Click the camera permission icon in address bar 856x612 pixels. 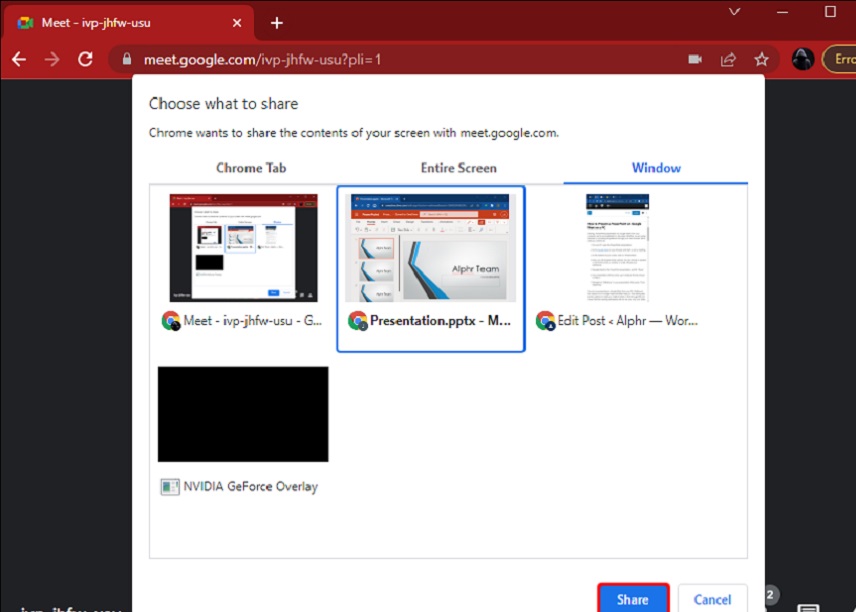click(x=695, y=59)
